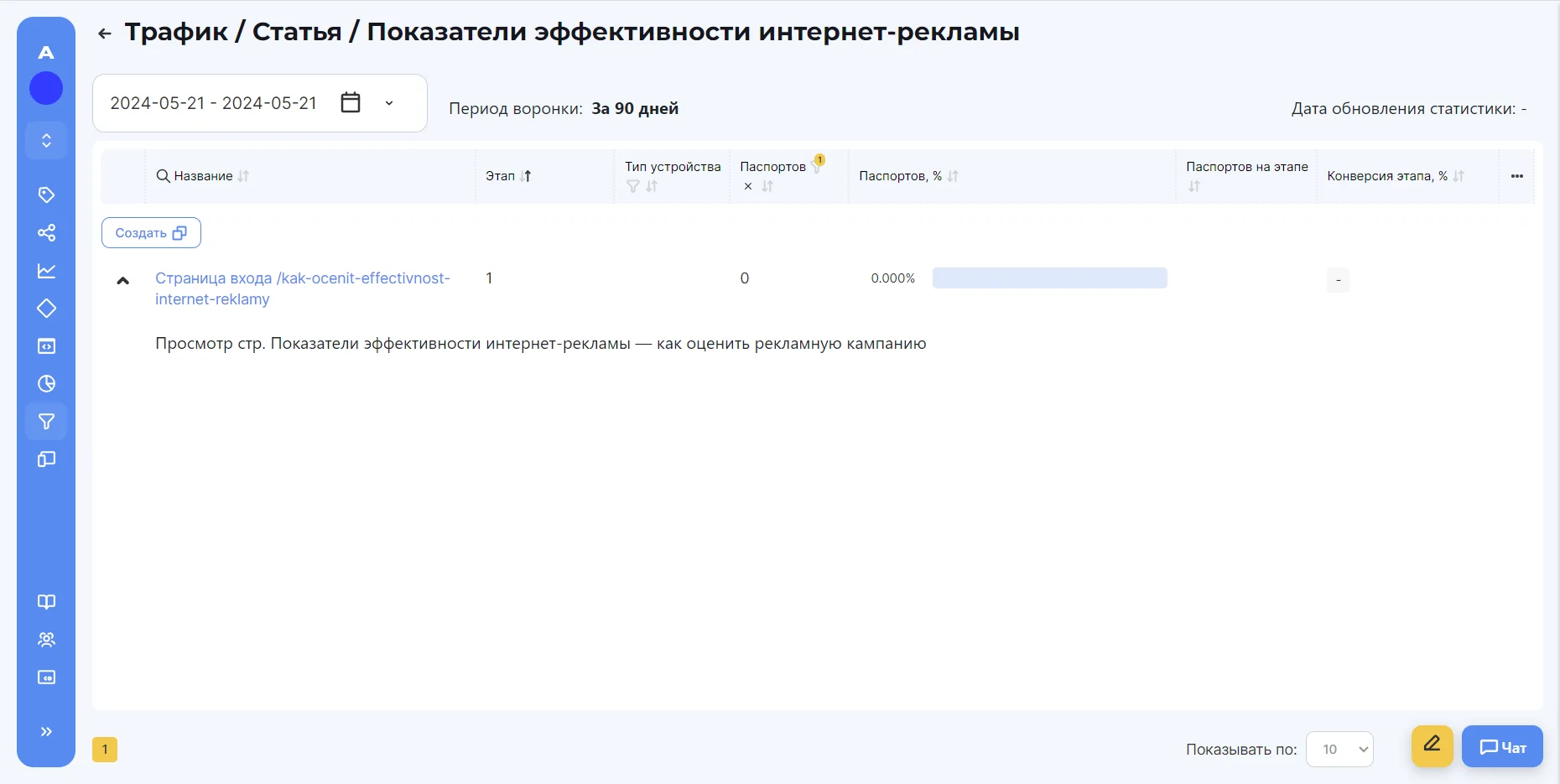Open the users group icon in the sidebar
Screen dimensions: 1560x784
click(x=46, y=639)
